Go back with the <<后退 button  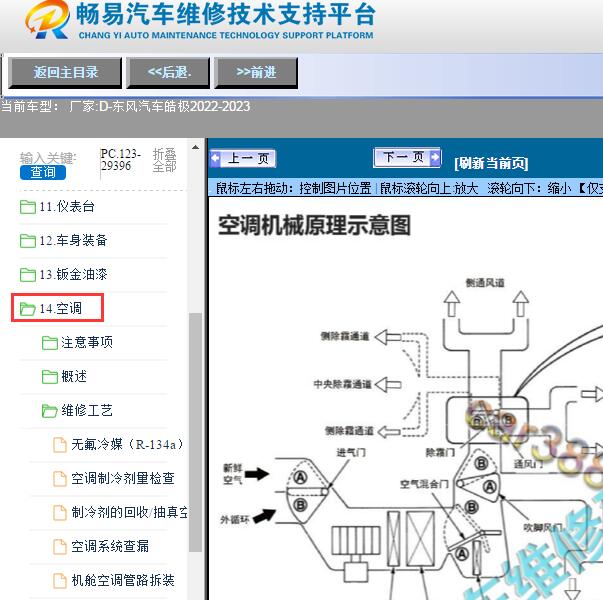168,73
